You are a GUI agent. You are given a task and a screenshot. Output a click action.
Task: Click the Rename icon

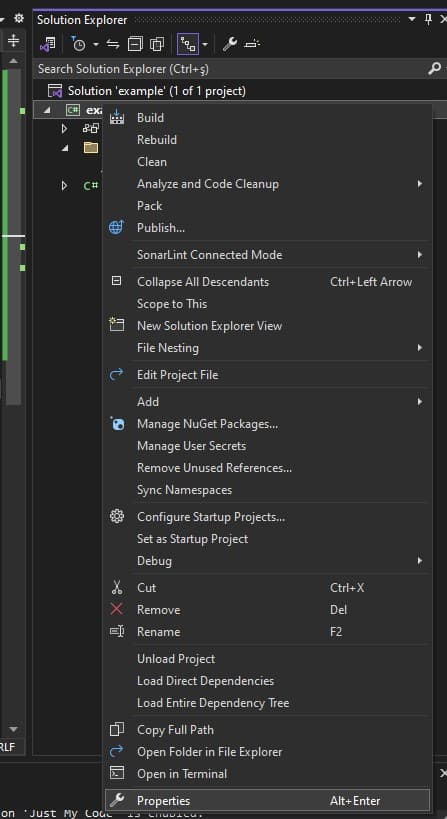pyautogui.click(x=117, y=631)
